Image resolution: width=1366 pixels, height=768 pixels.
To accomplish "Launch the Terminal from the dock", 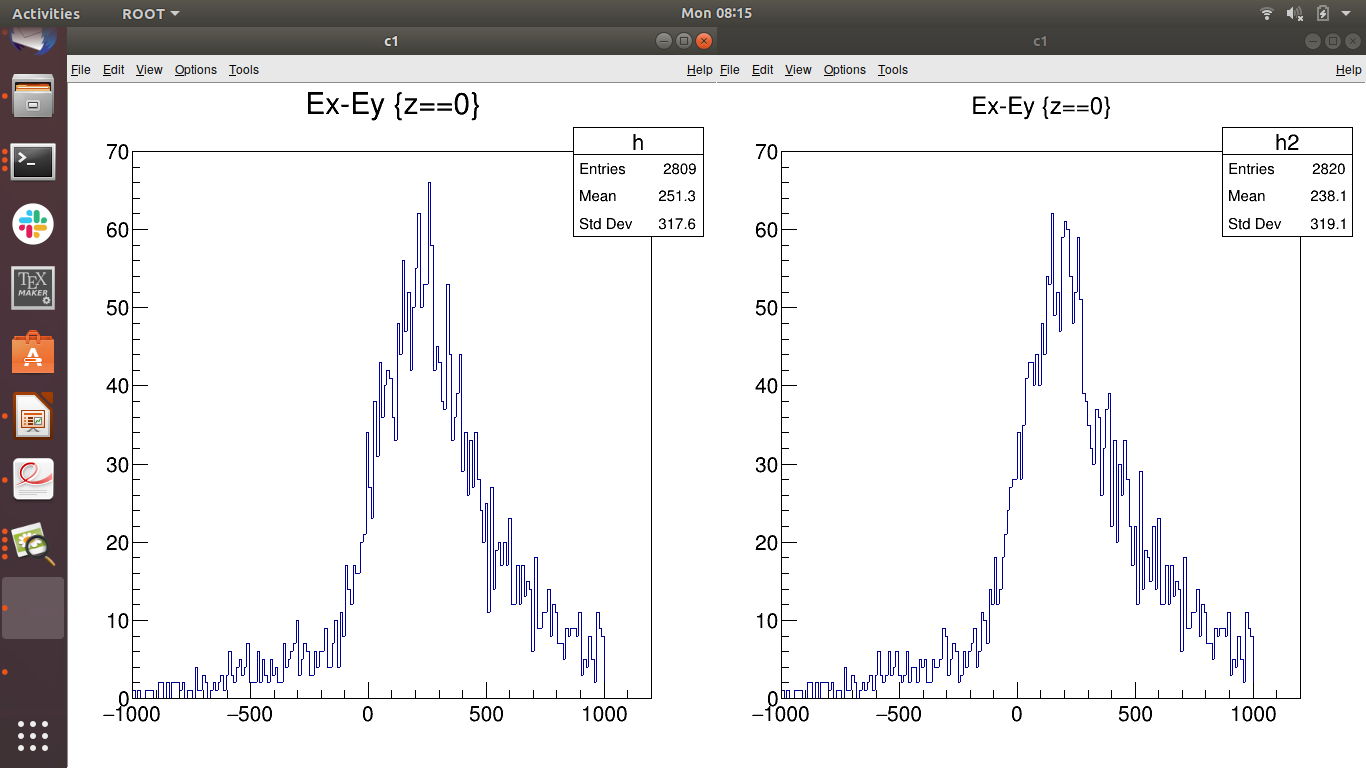I will [33, 161].
